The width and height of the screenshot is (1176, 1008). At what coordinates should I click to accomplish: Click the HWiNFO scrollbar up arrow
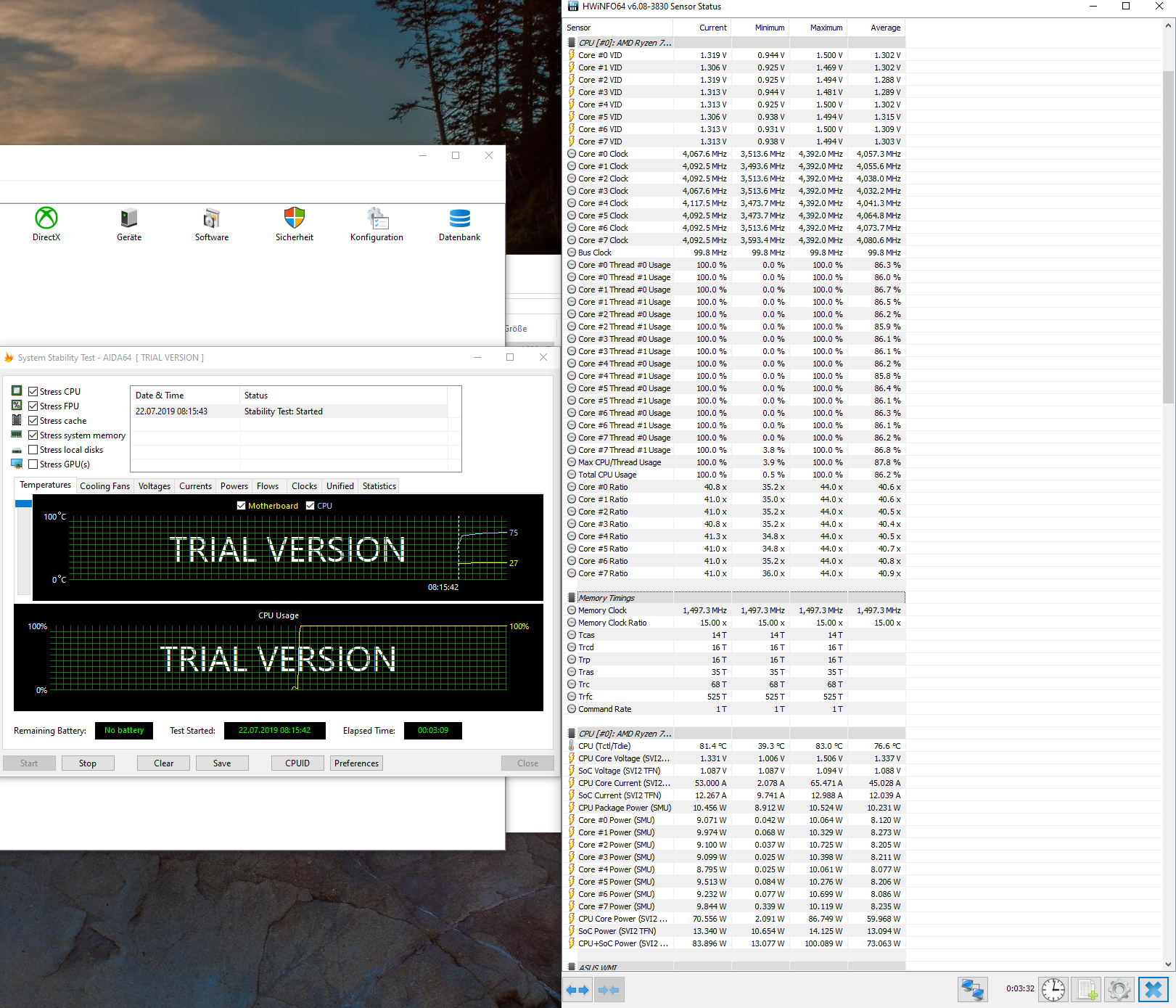(x=1168, y=25)
